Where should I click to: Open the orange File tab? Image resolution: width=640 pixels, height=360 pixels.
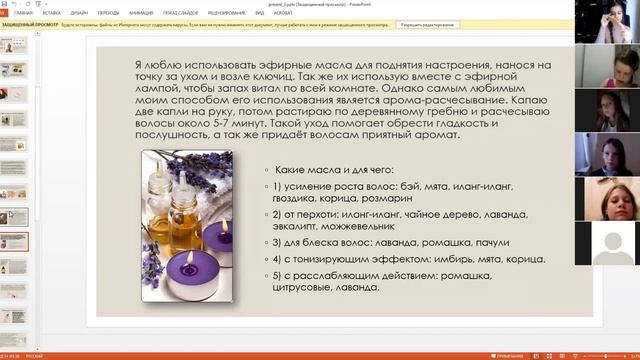(x=4, y=13)
